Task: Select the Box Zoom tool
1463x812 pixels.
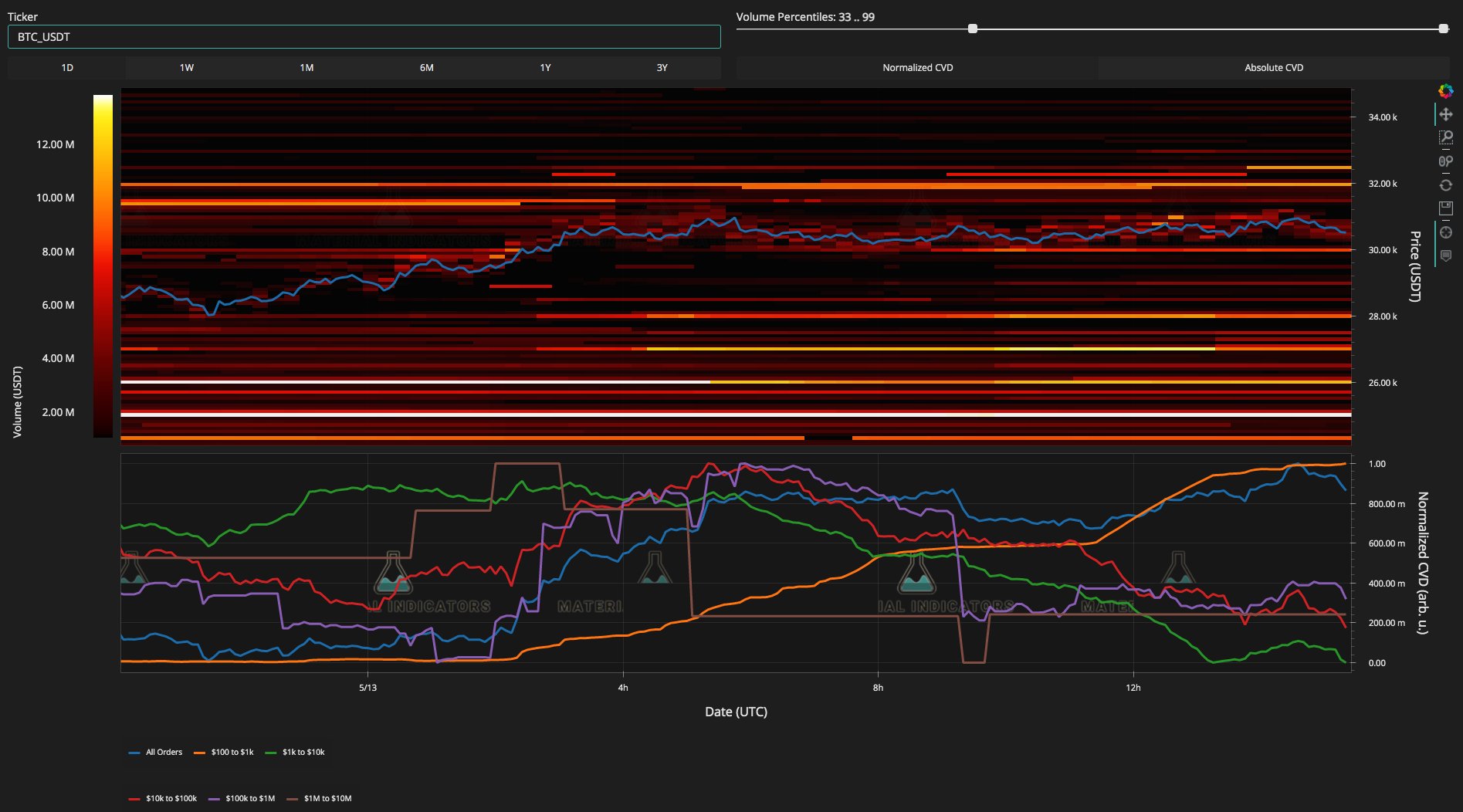Action: point(1445,138)
